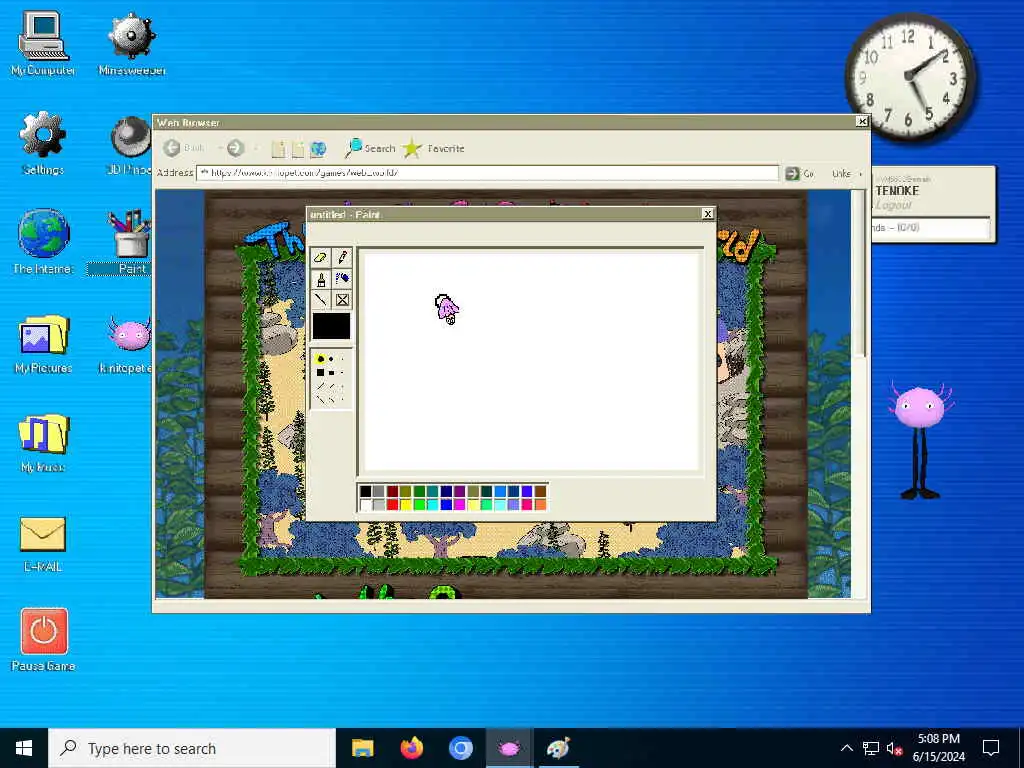This screenshot has height=768, width=1024.
Task: Select the crossed-box clear tool in Paint
Action: pyautogui.click(x=342, y=300)
